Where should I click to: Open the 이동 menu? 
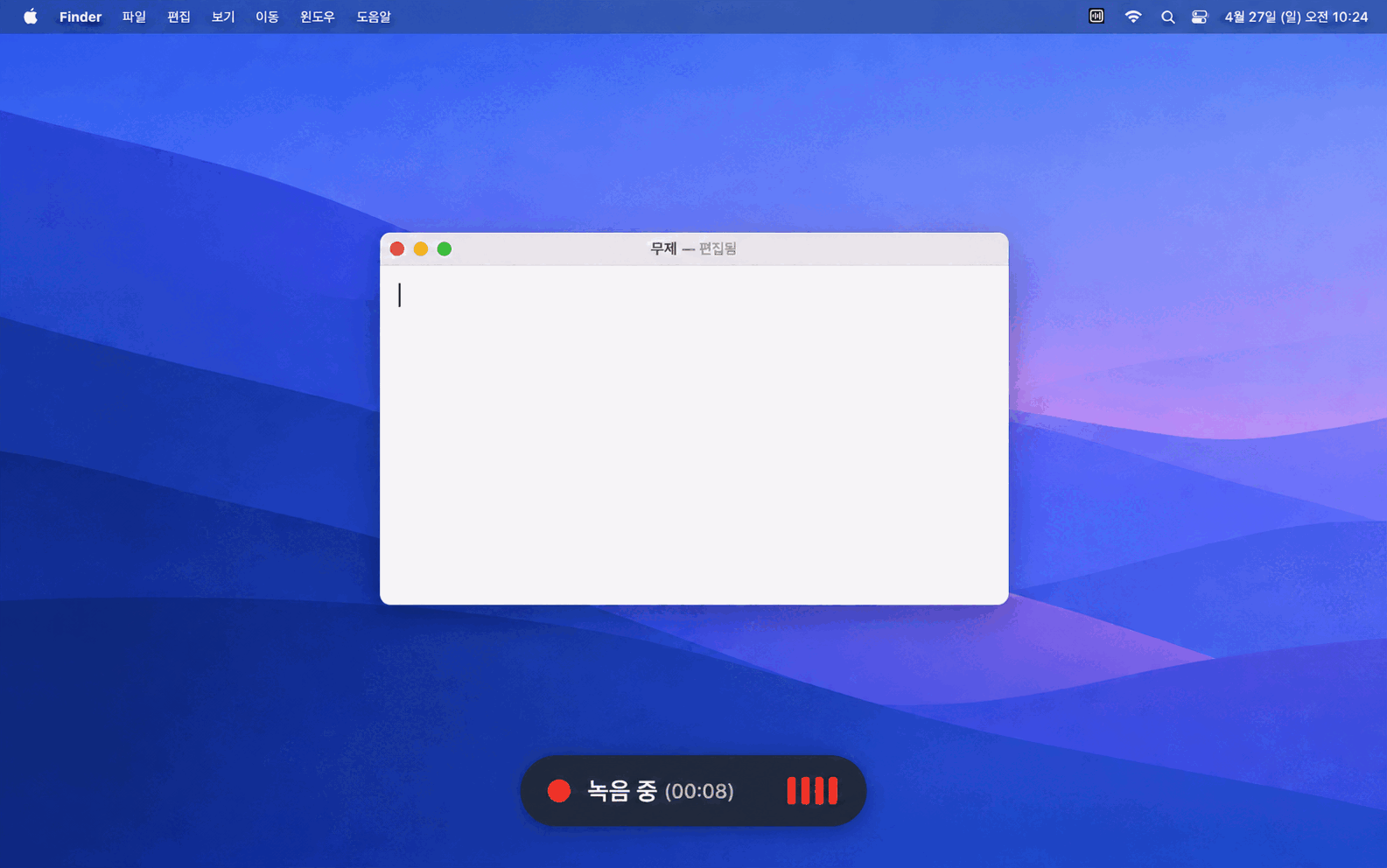[267, 17]
